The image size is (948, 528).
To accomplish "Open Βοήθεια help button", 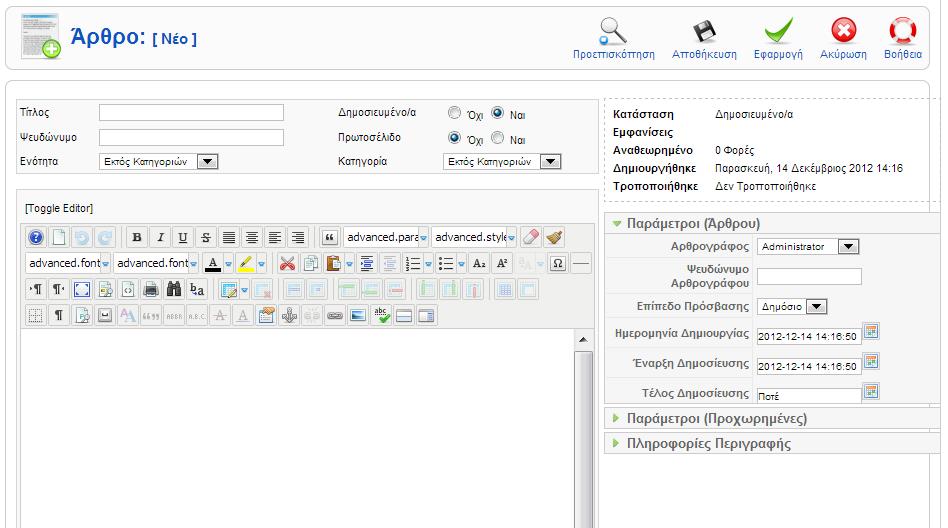I will [x=903, y=38].
